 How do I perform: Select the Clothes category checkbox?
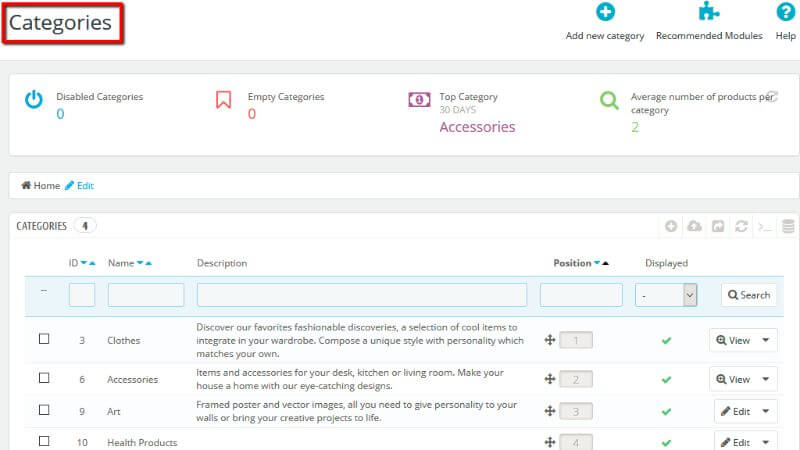pyautogui.click(x=44, y=339)
